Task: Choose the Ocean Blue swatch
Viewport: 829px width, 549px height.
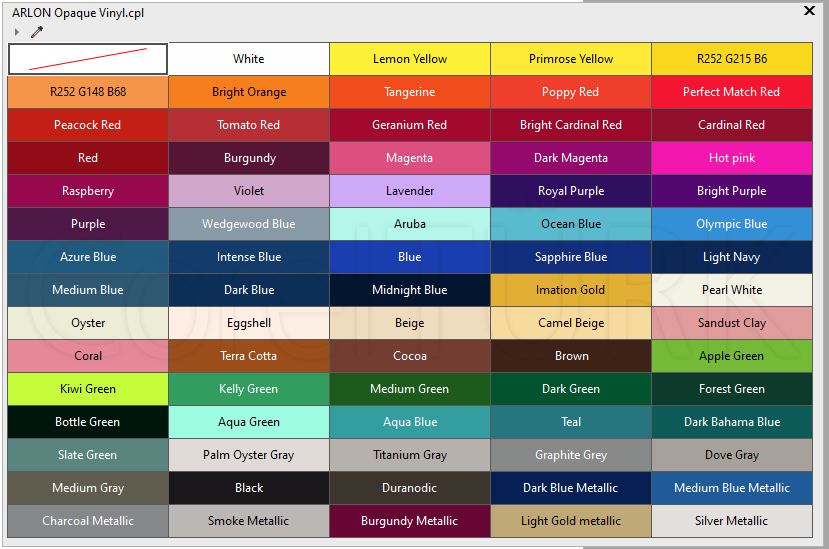Action: pyautogui.click(x=571, y=224)
